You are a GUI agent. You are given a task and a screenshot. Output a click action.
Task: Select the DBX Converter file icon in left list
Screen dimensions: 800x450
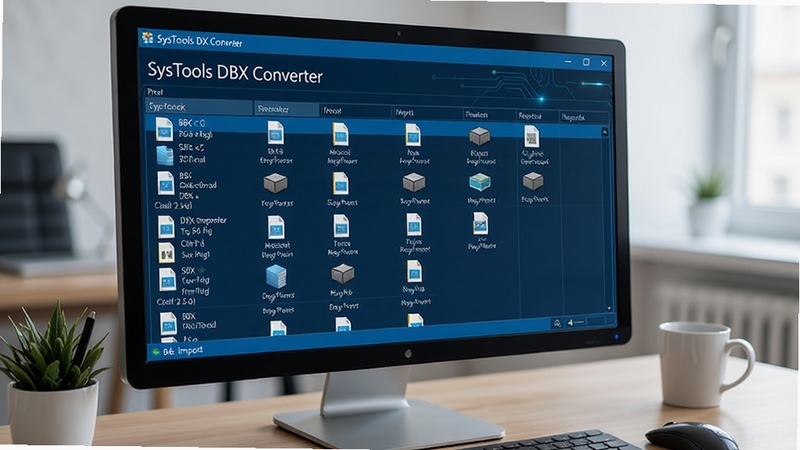(x=166, y=227)
